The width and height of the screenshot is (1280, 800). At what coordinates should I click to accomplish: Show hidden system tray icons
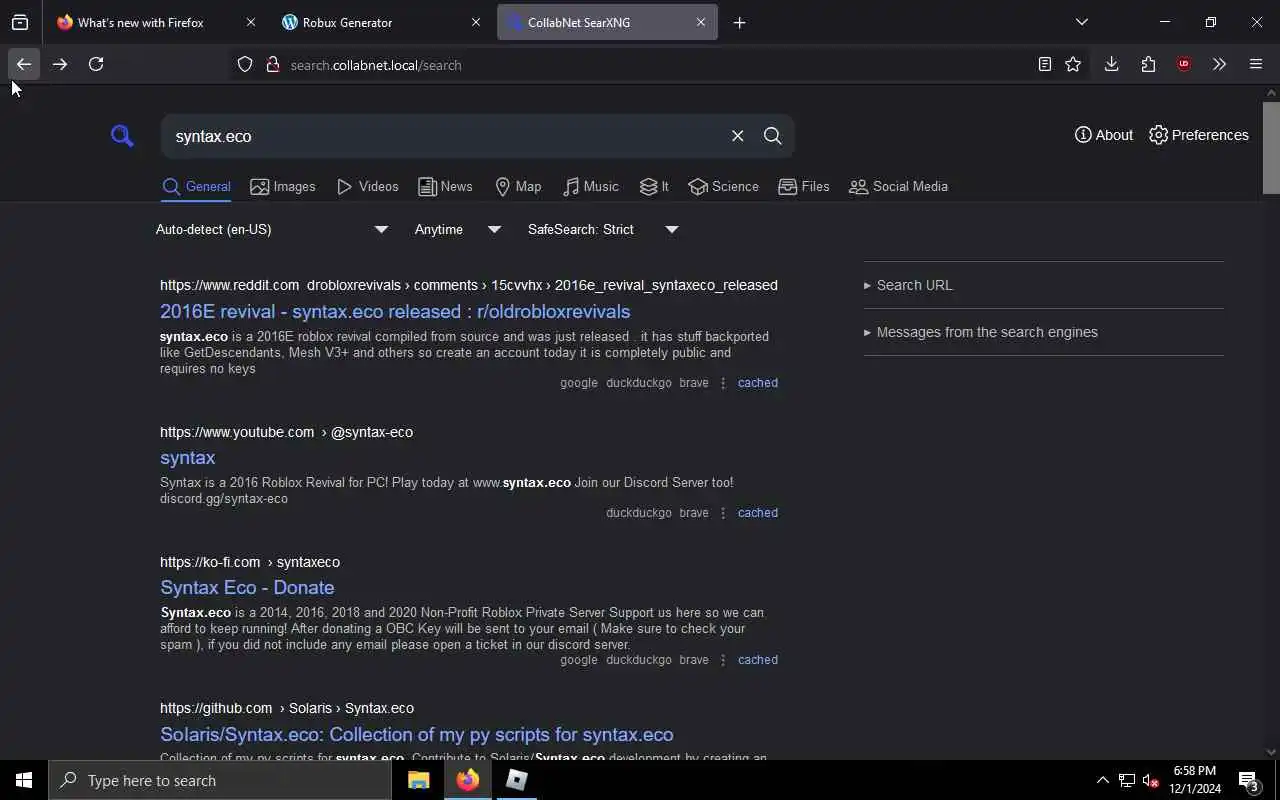click(1102, 780)
